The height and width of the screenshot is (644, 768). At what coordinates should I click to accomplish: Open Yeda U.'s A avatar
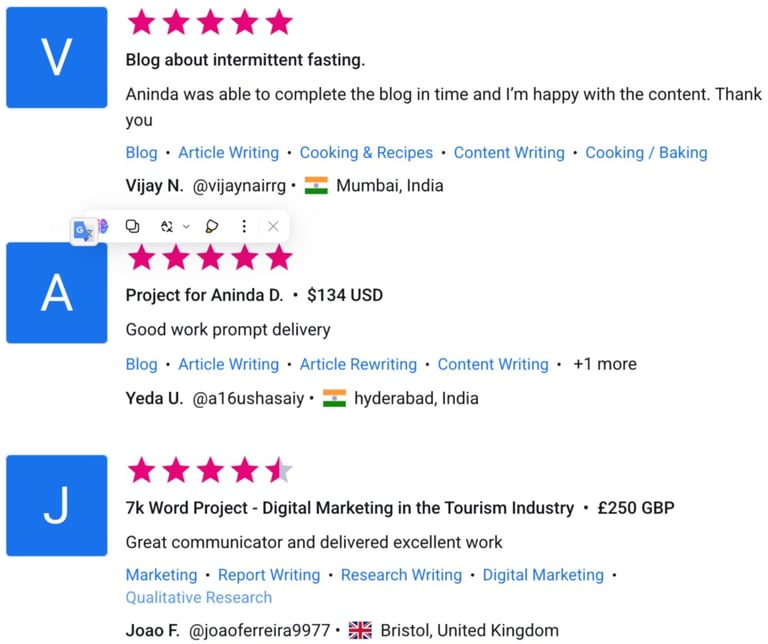click(57, 293)
